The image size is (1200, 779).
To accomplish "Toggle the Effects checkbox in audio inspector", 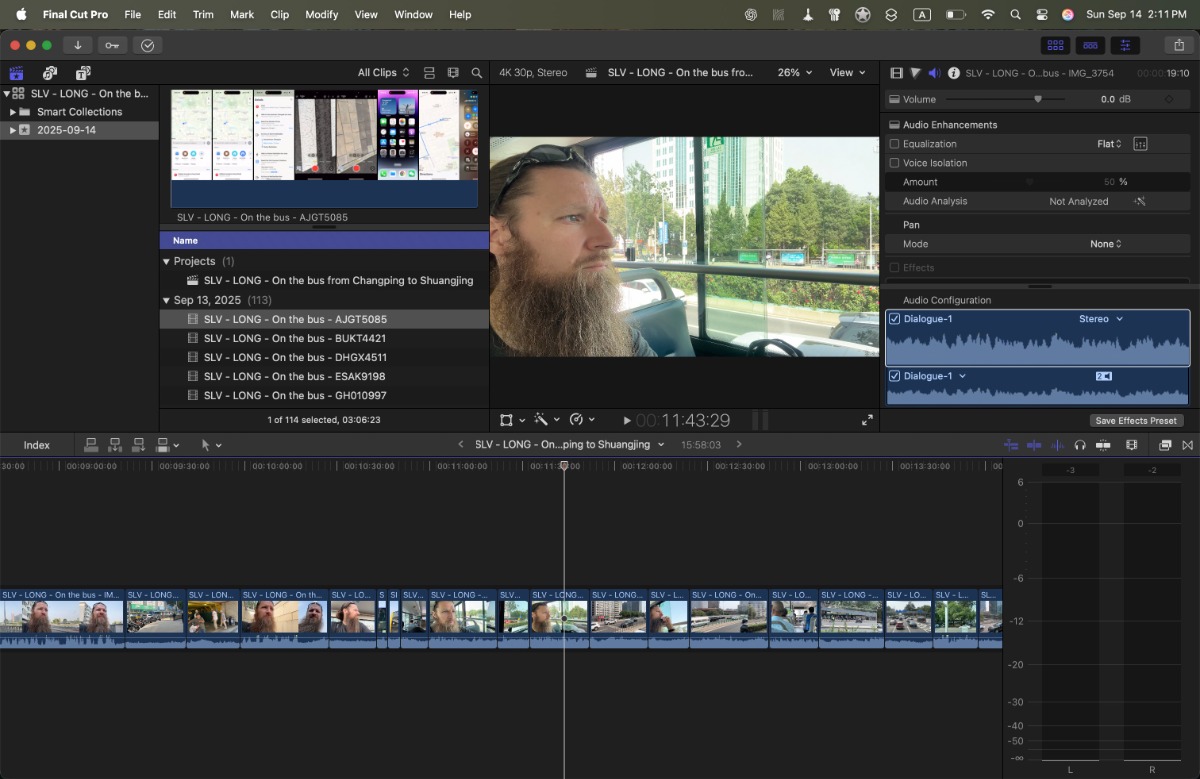I will [894, 268].
